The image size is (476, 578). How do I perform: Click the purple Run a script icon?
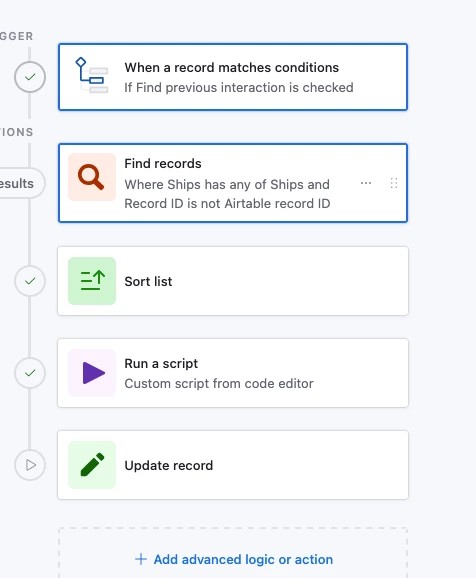92,373
